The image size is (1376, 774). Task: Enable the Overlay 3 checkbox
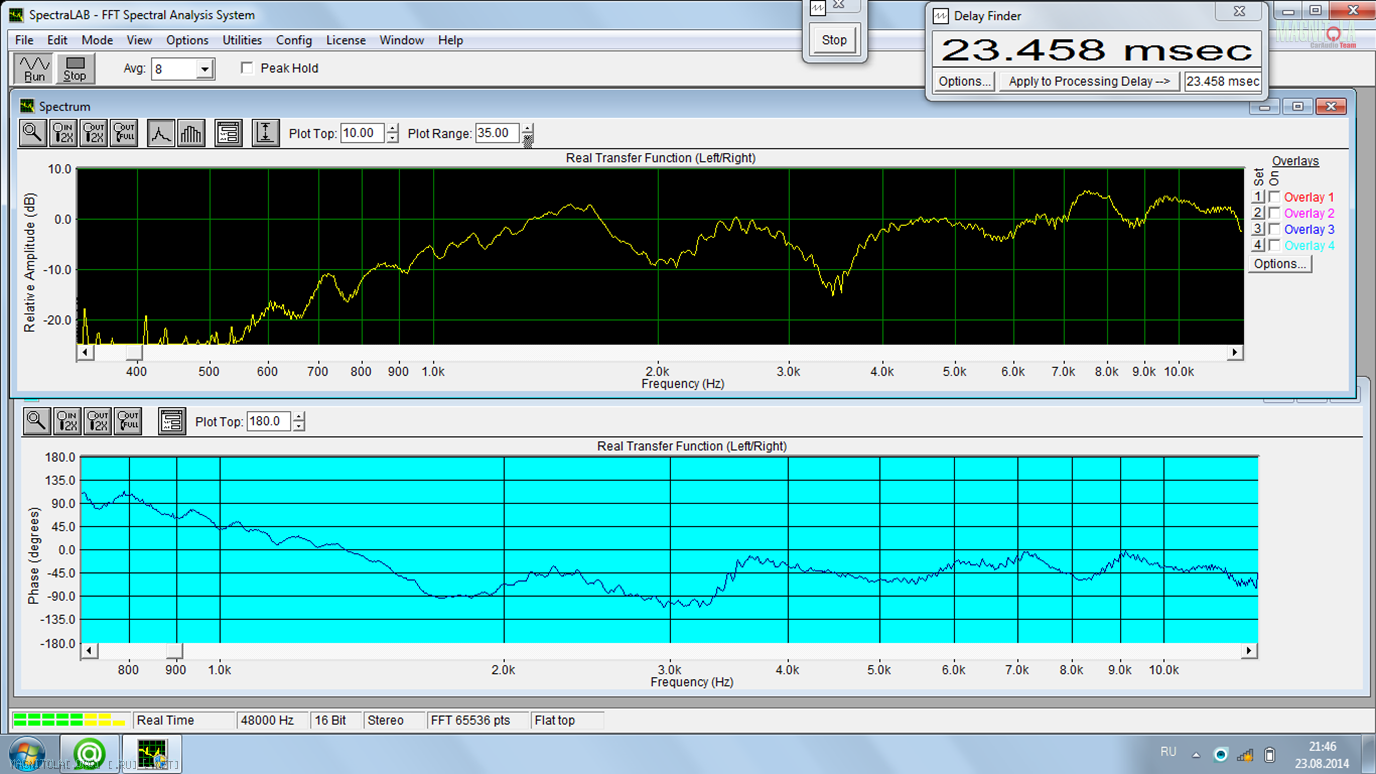click(x=1274, y=229)
